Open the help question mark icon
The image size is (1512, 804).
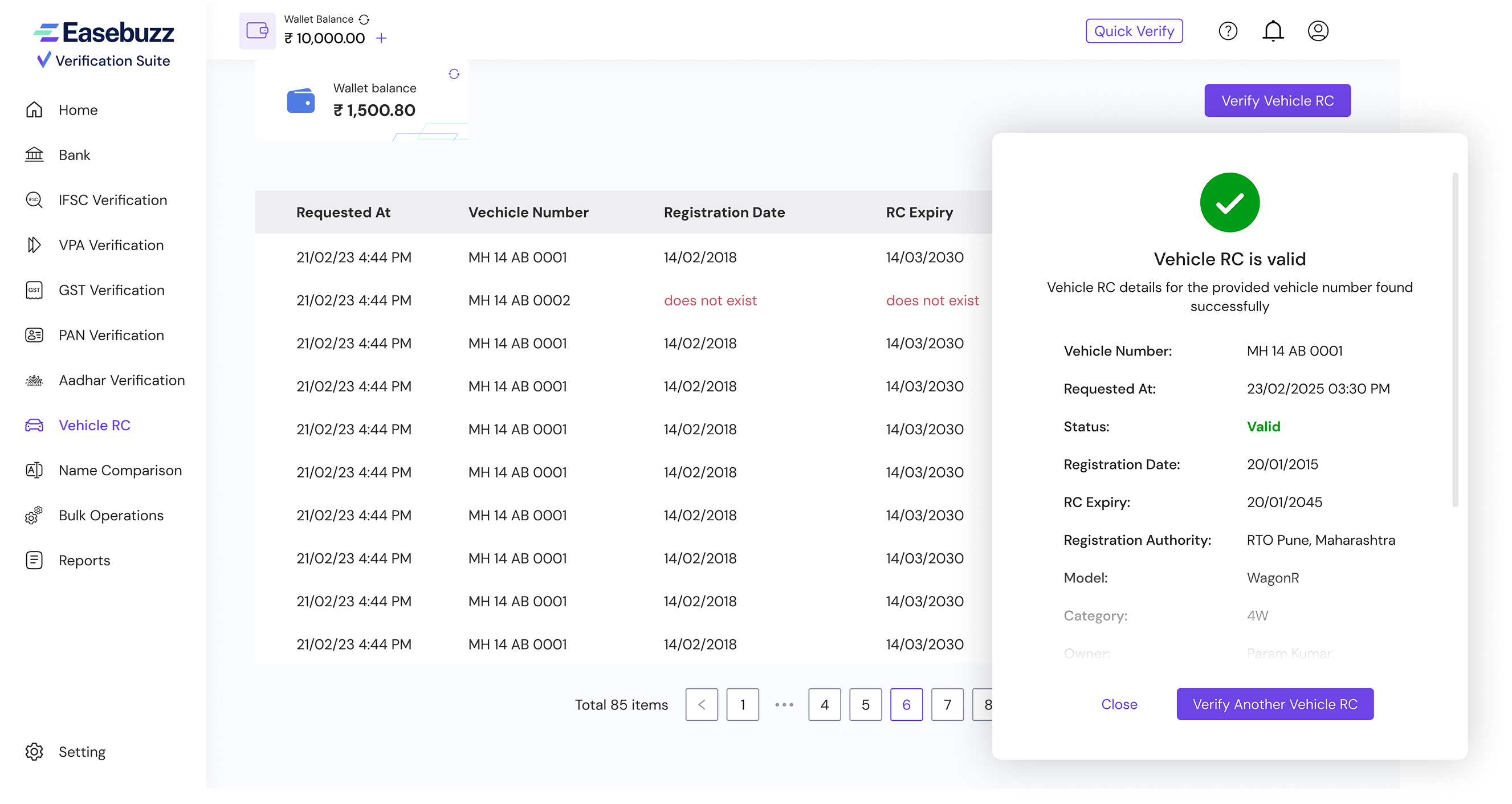[1228, 31]
